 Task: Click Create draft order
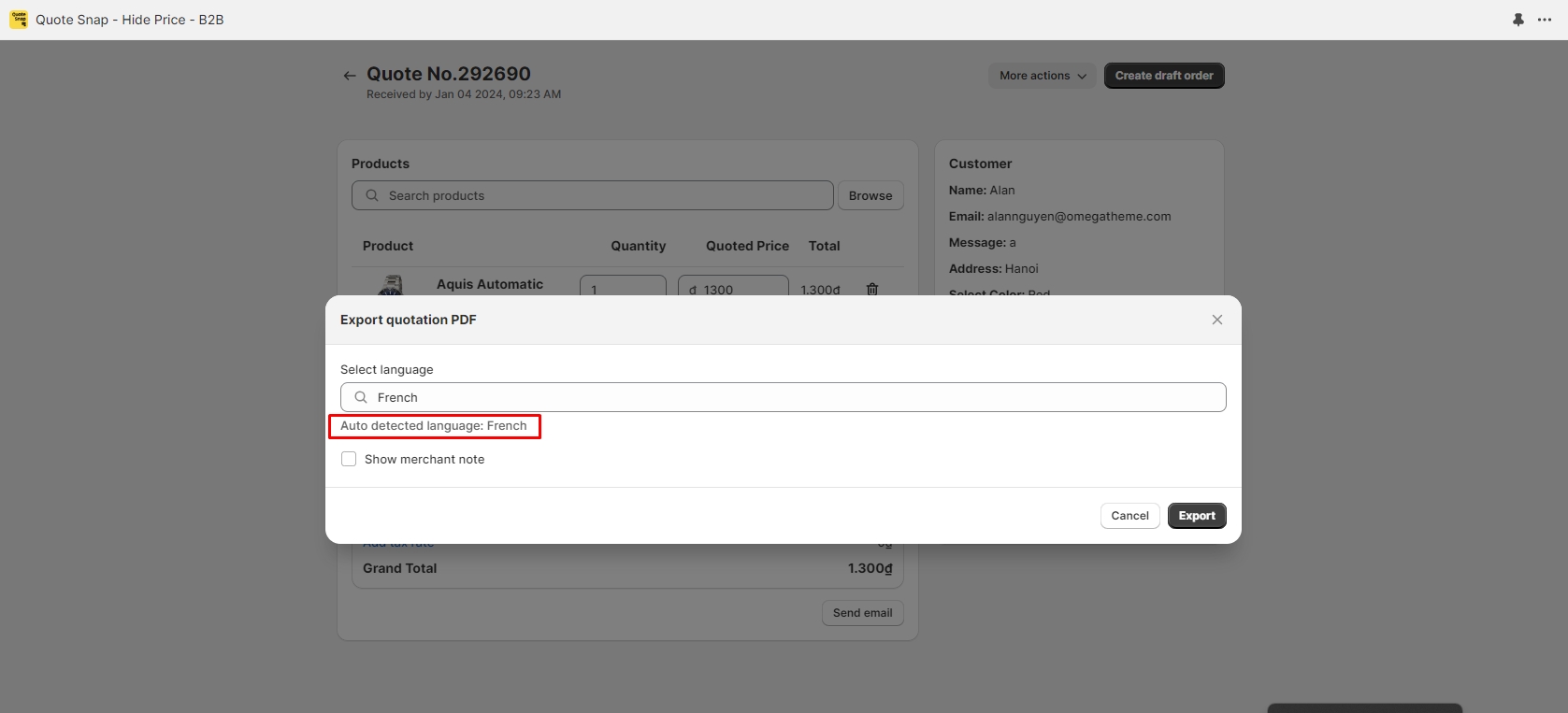click(x=1163, y=76)
